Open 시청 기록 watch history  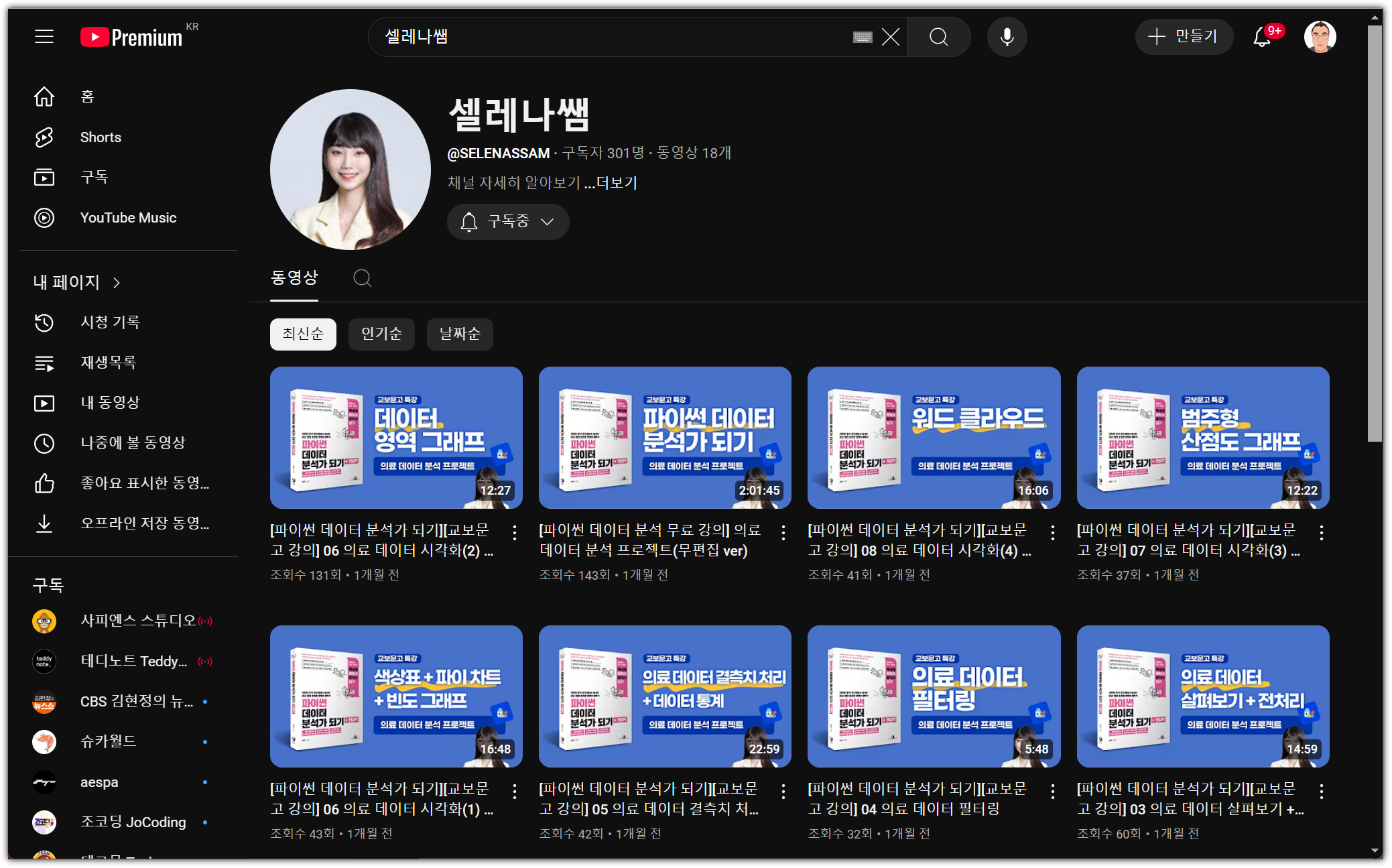click(110, 322)
